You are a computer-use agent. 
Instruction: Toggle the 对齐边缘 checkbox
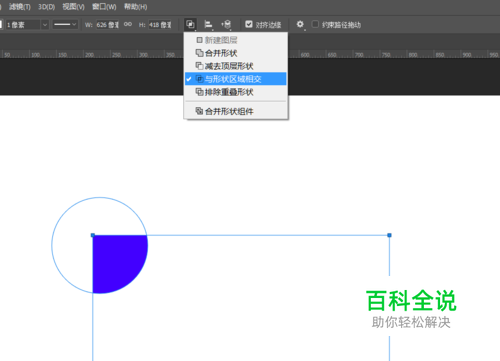click(x=249, y=24)
